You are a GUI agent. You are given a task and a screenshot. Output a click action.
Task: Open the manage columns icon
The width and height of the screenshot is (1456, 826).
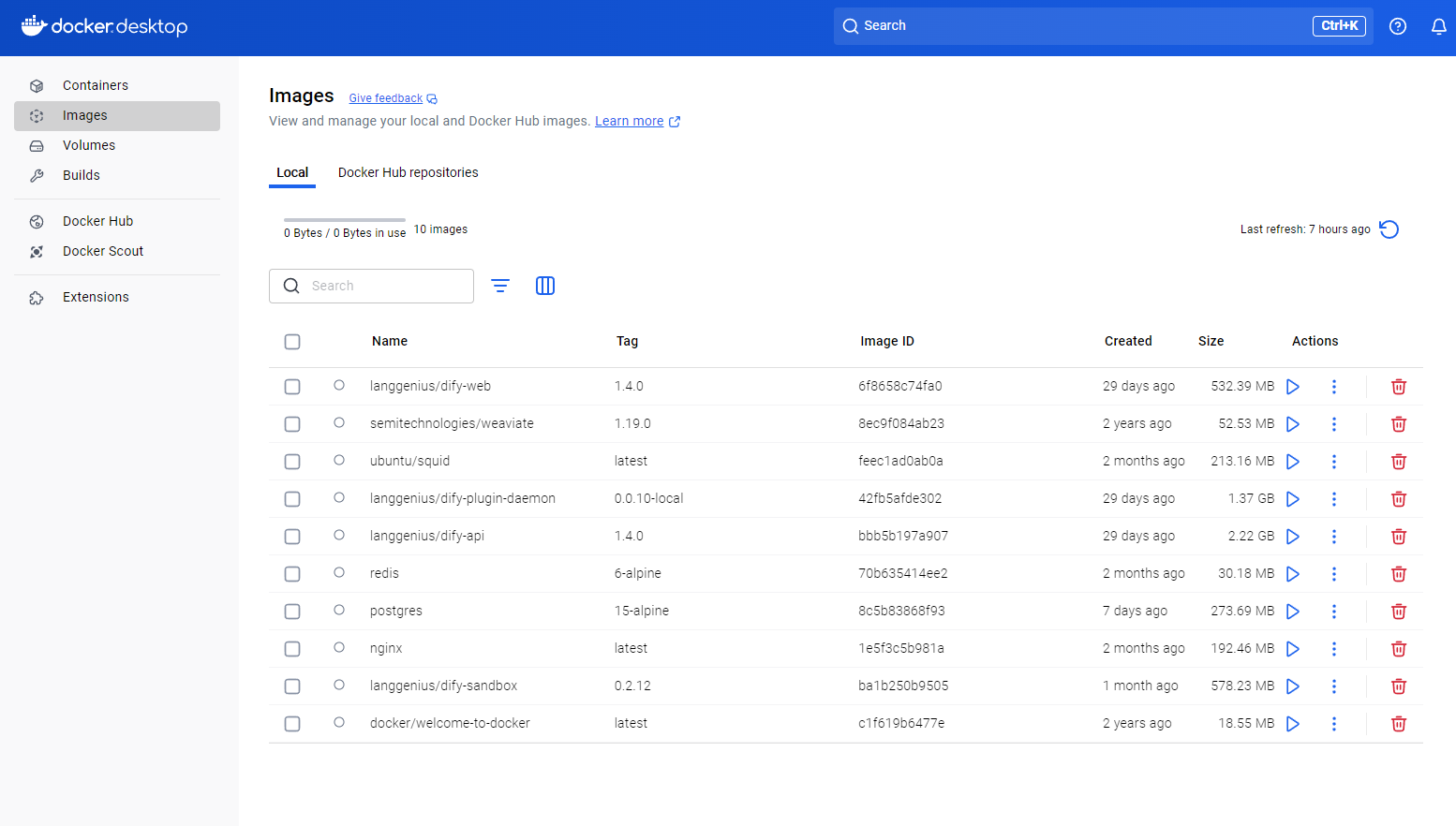(x=545, y=286)
